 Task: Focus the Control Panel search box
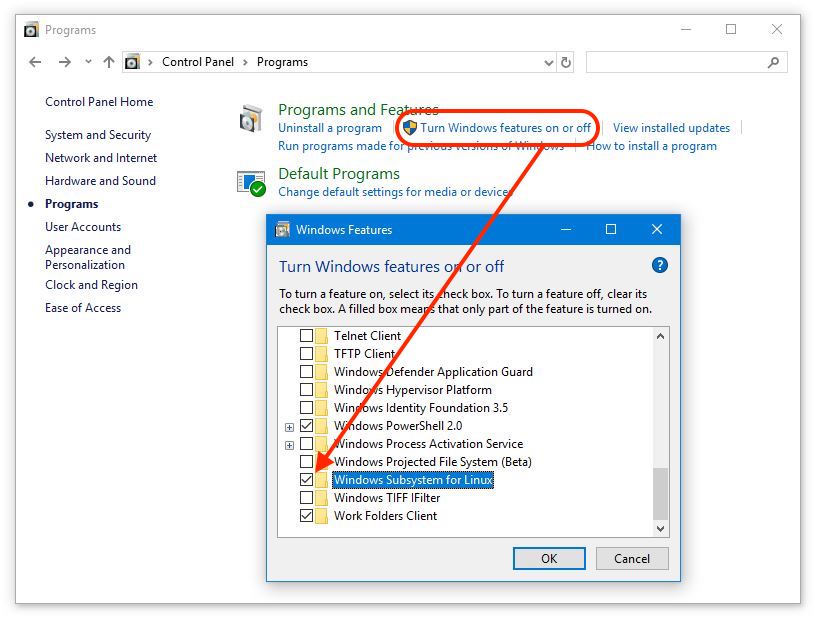(x=686, y=62)
